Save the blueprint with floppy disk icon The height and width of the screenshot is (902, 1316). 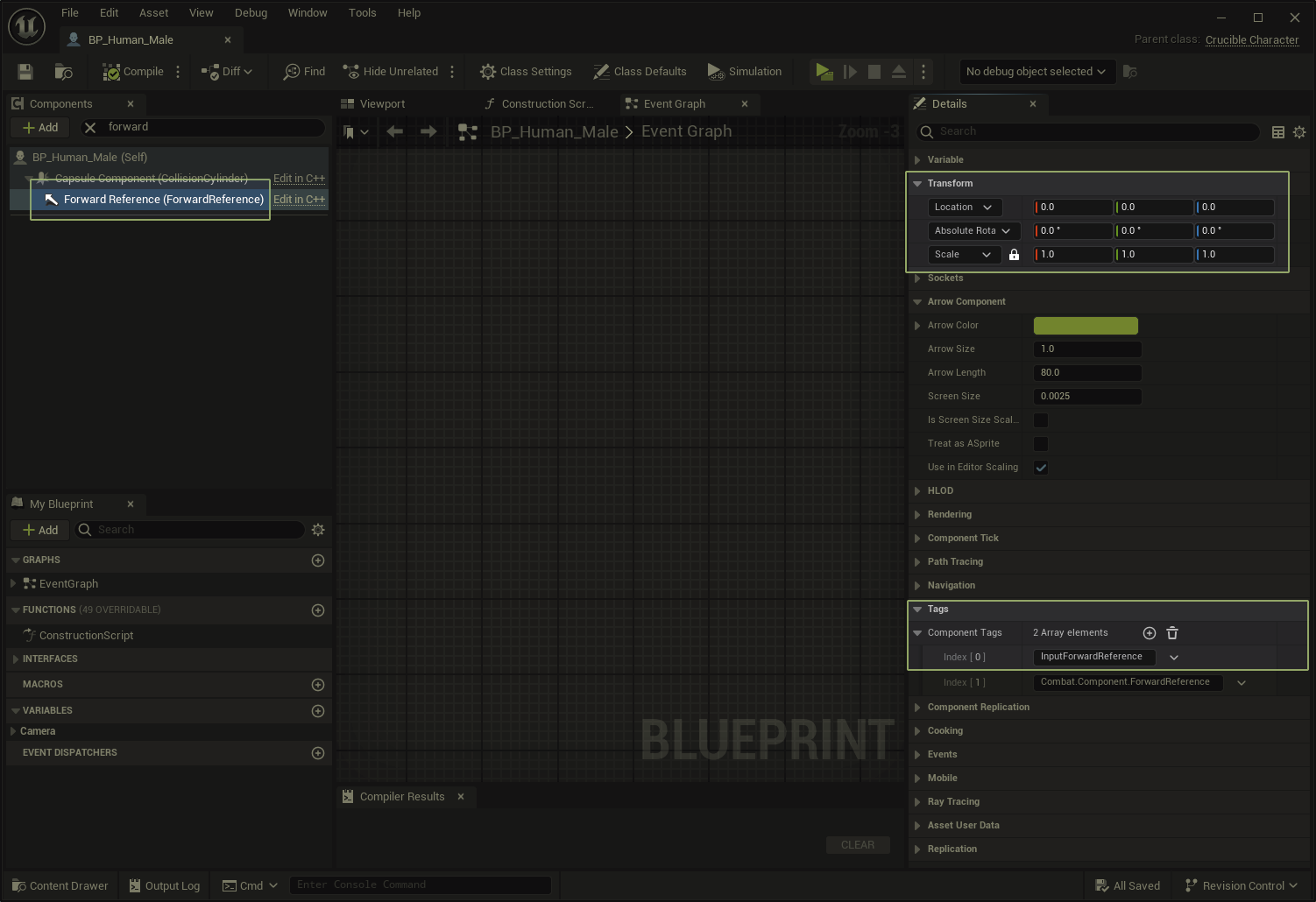point(25,72)
